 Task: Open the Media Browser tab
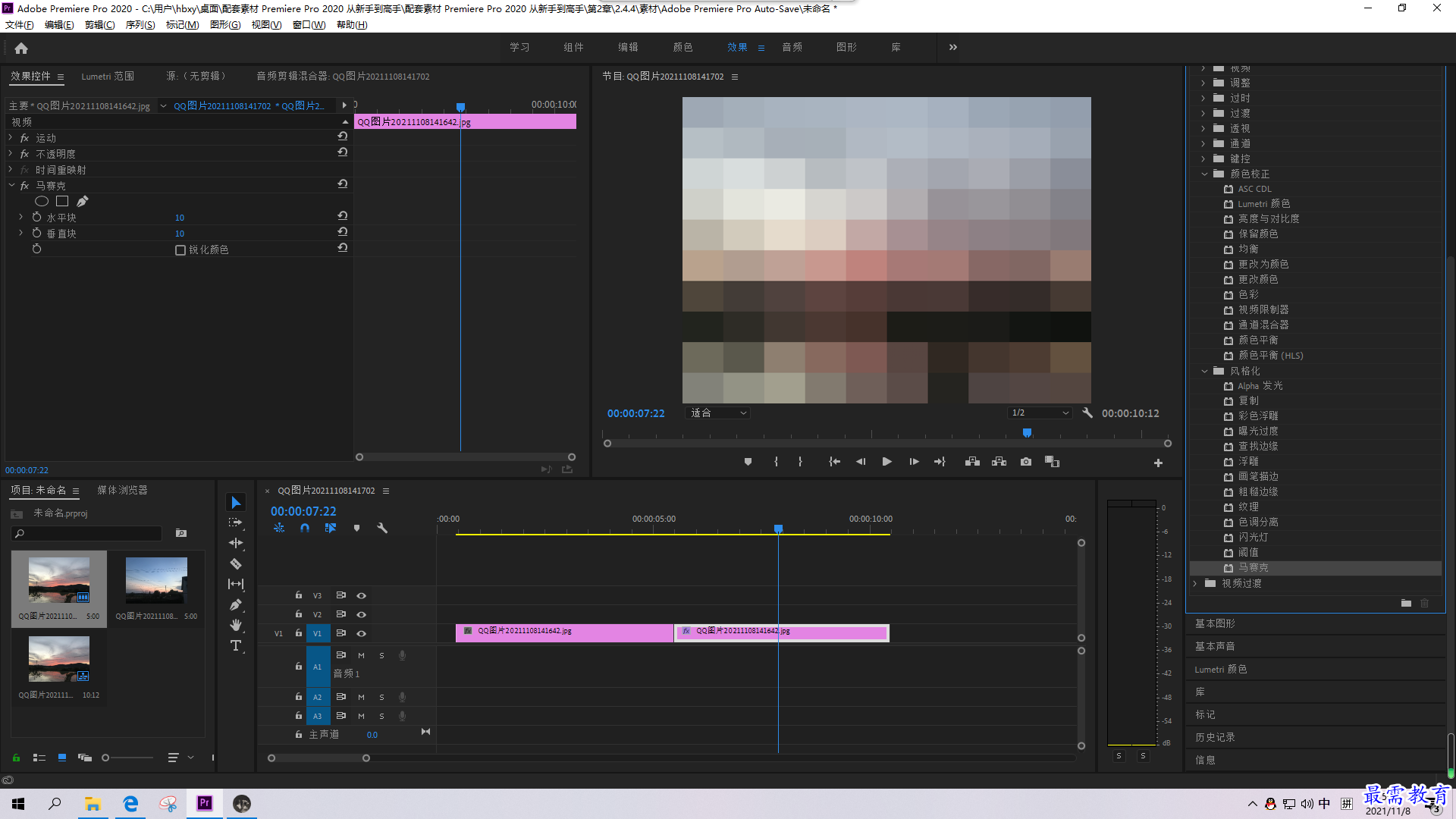(x=122, y=491)
